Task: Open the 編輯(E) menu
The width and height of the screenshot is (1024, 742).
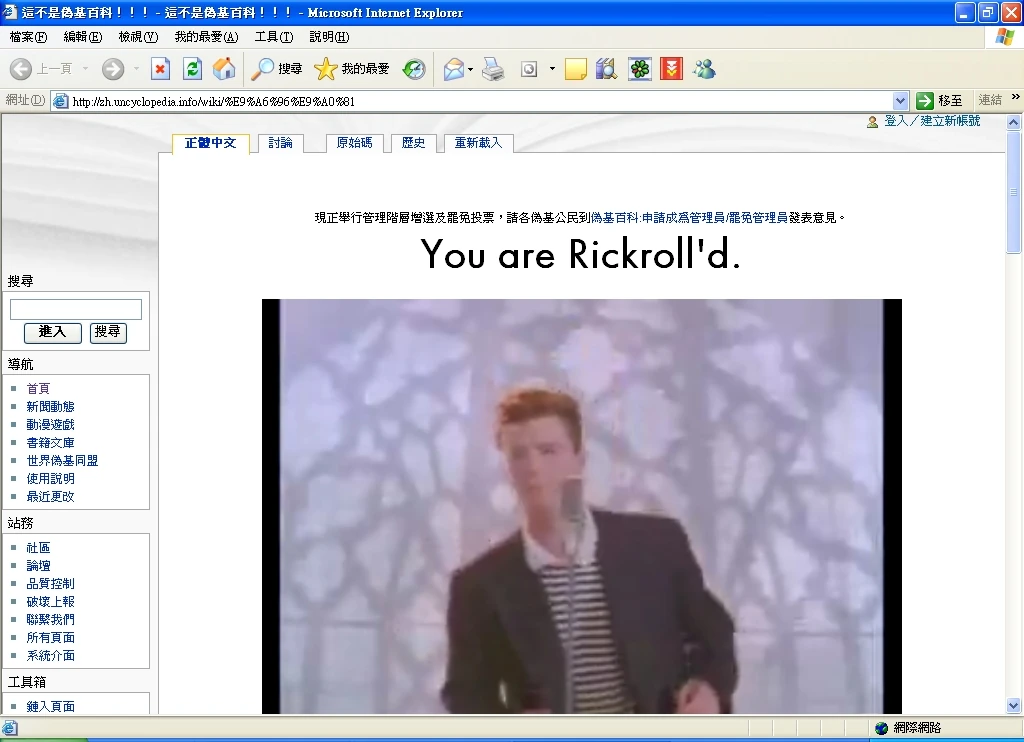Action: [x=83, y=37]
